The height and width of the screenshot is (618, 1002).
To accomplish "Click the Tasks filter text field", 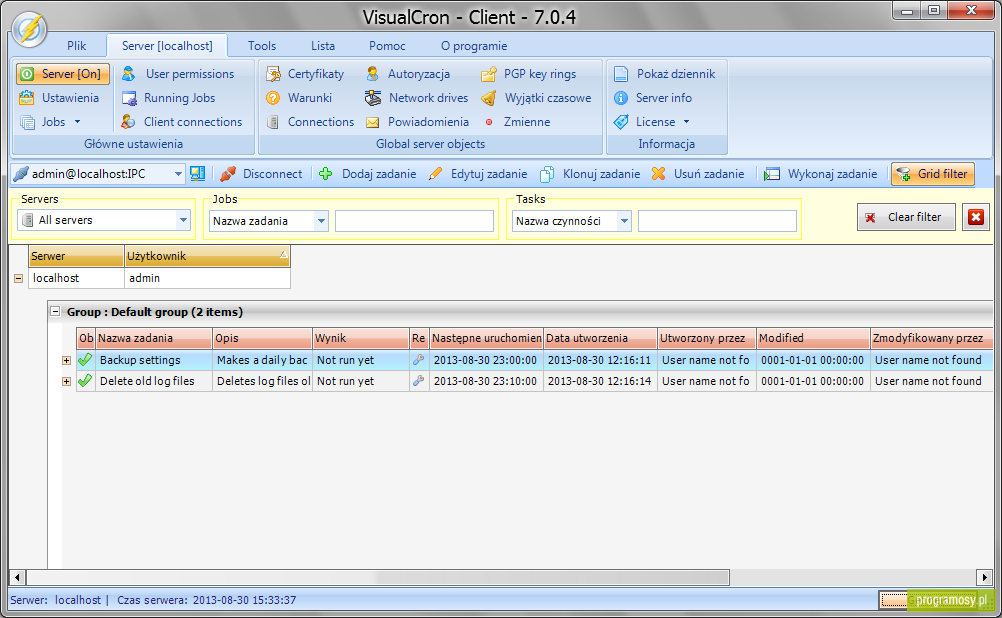I will pos(717,221).
